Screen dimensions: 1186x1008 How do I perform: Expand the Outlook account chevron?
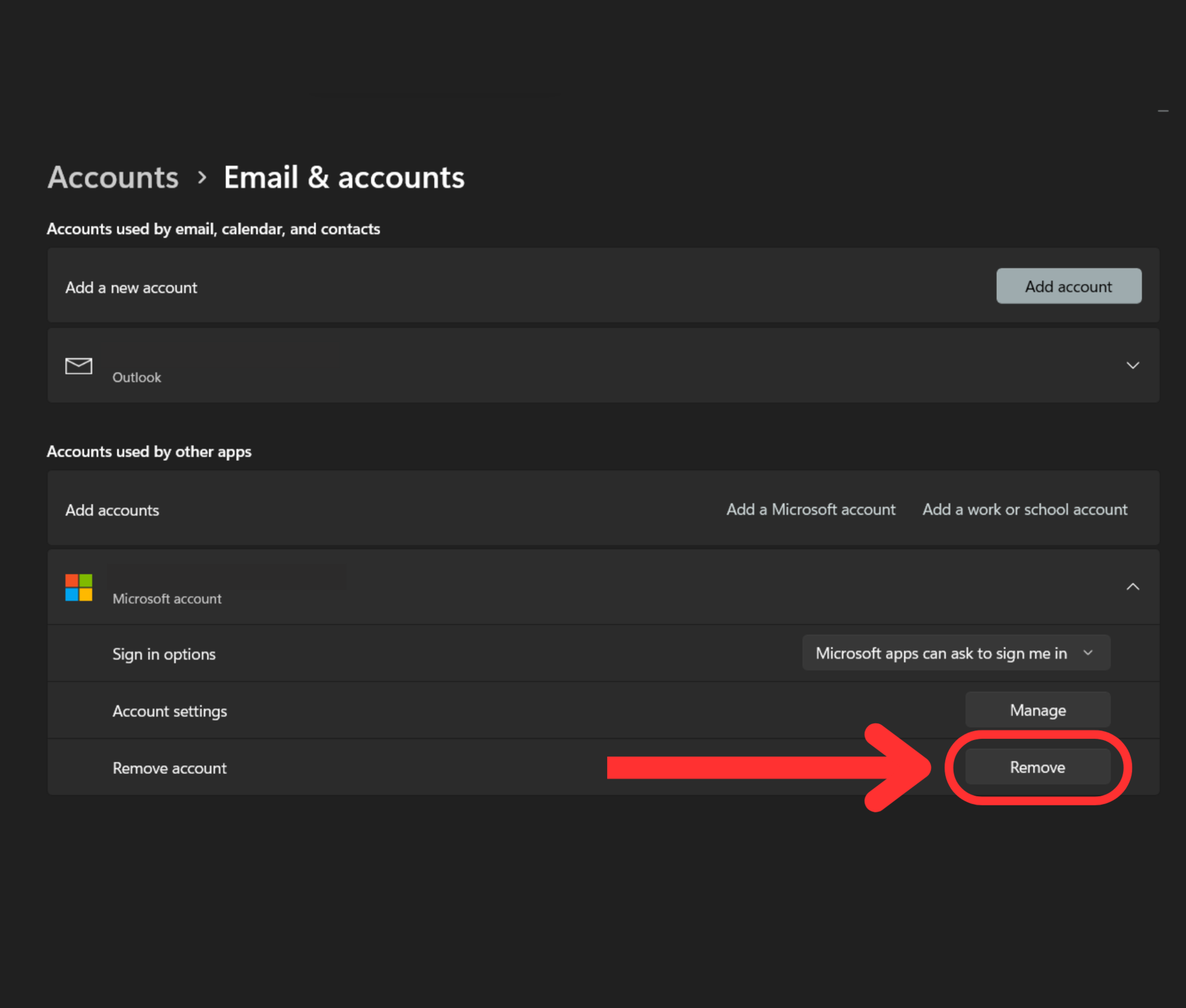[1132, 366]
